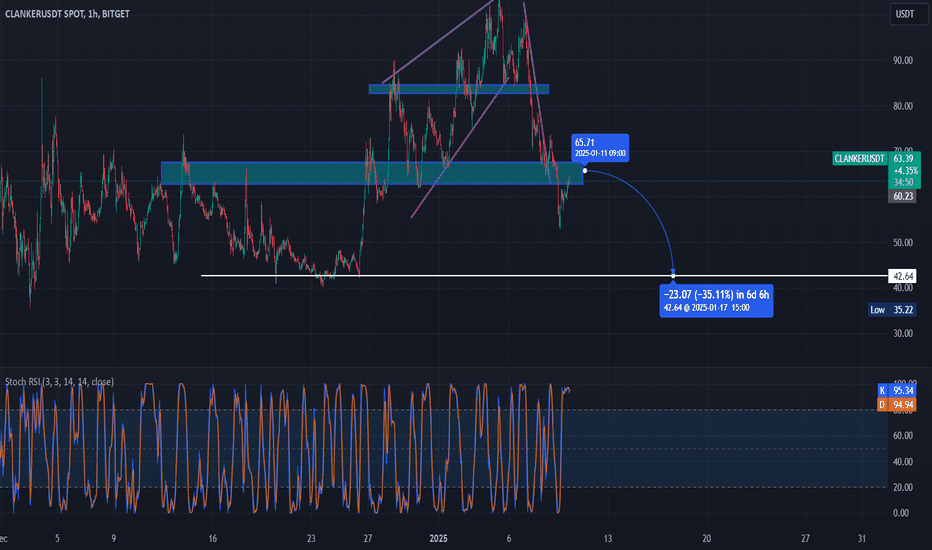Click the 65.71 forecast start callout
Image resolution: width=932 pixels, height=550 pixels.
coord(600,147)
